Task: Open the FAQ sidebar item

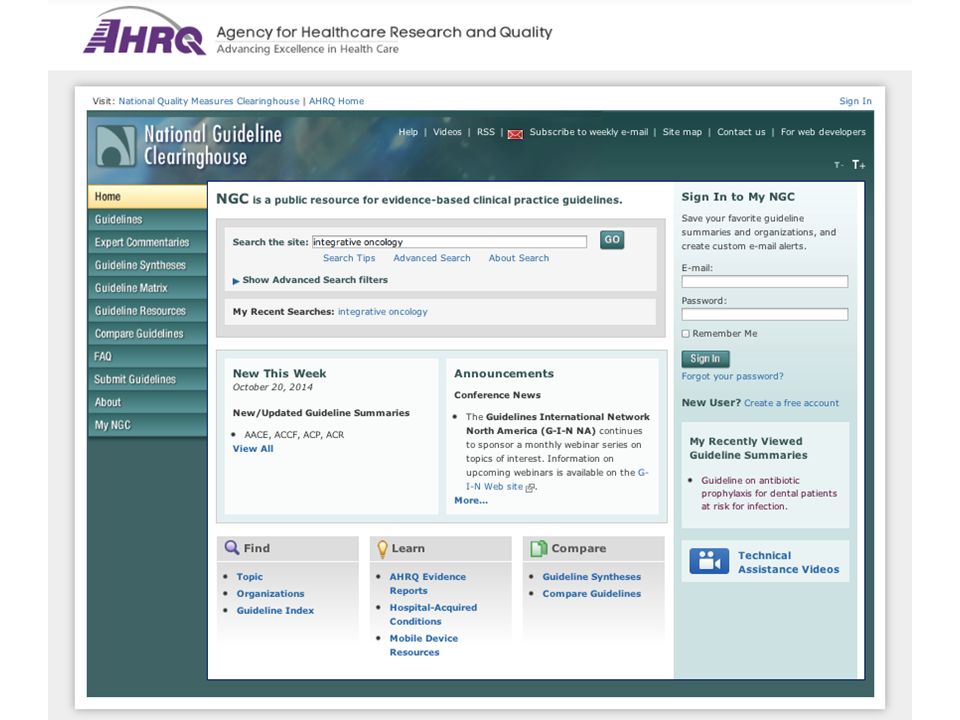Action: 147,356
